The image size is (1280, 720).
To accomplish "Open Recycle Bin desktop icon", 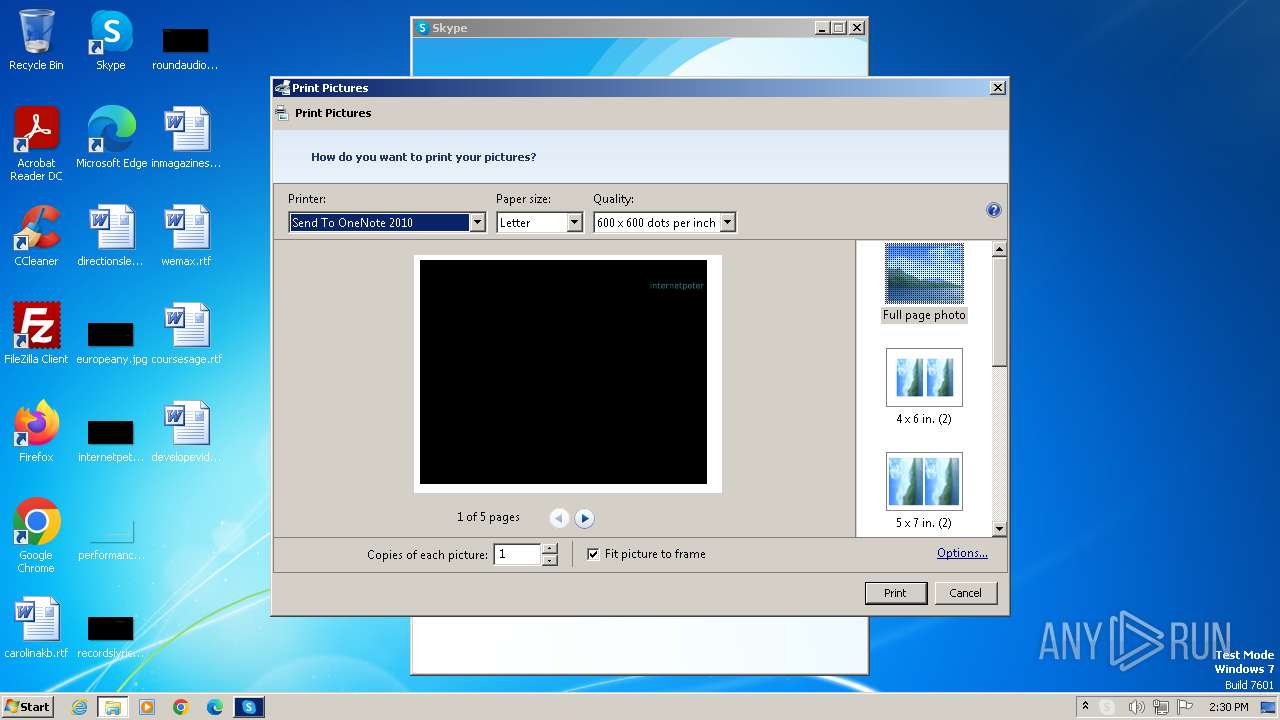I will tap(36, 40).
